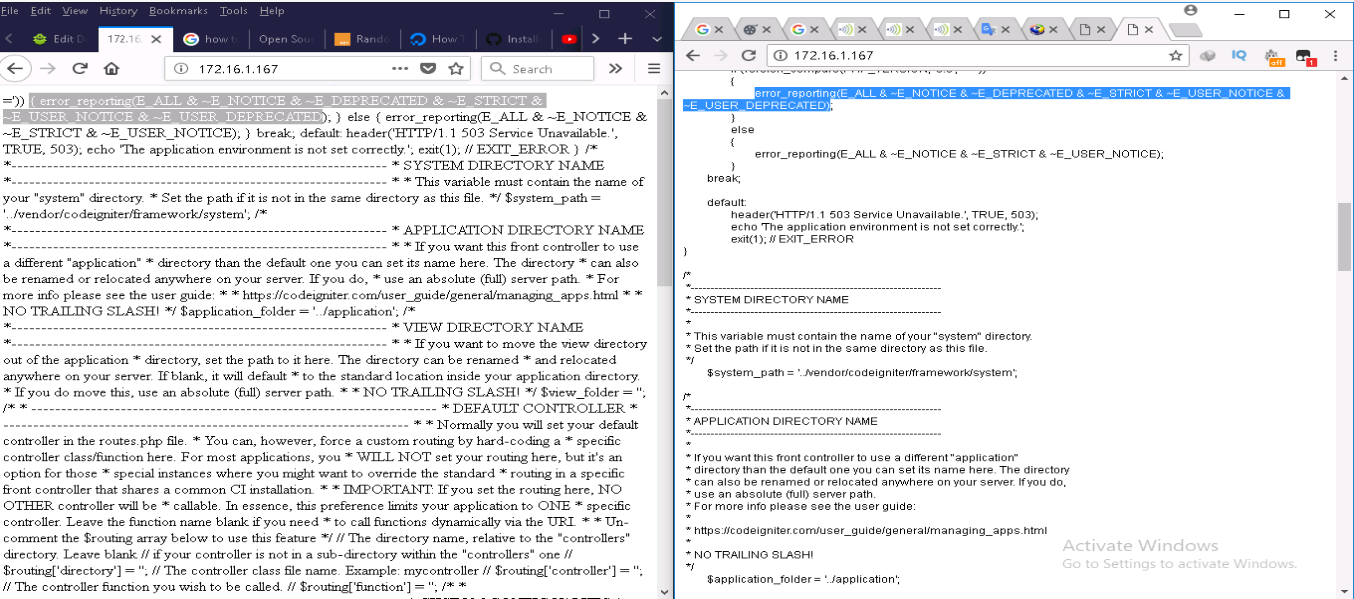Switch to the Google Translate tab in Chrome
This screenshot has height=599, width=1354.
click(x=991, y=29)
